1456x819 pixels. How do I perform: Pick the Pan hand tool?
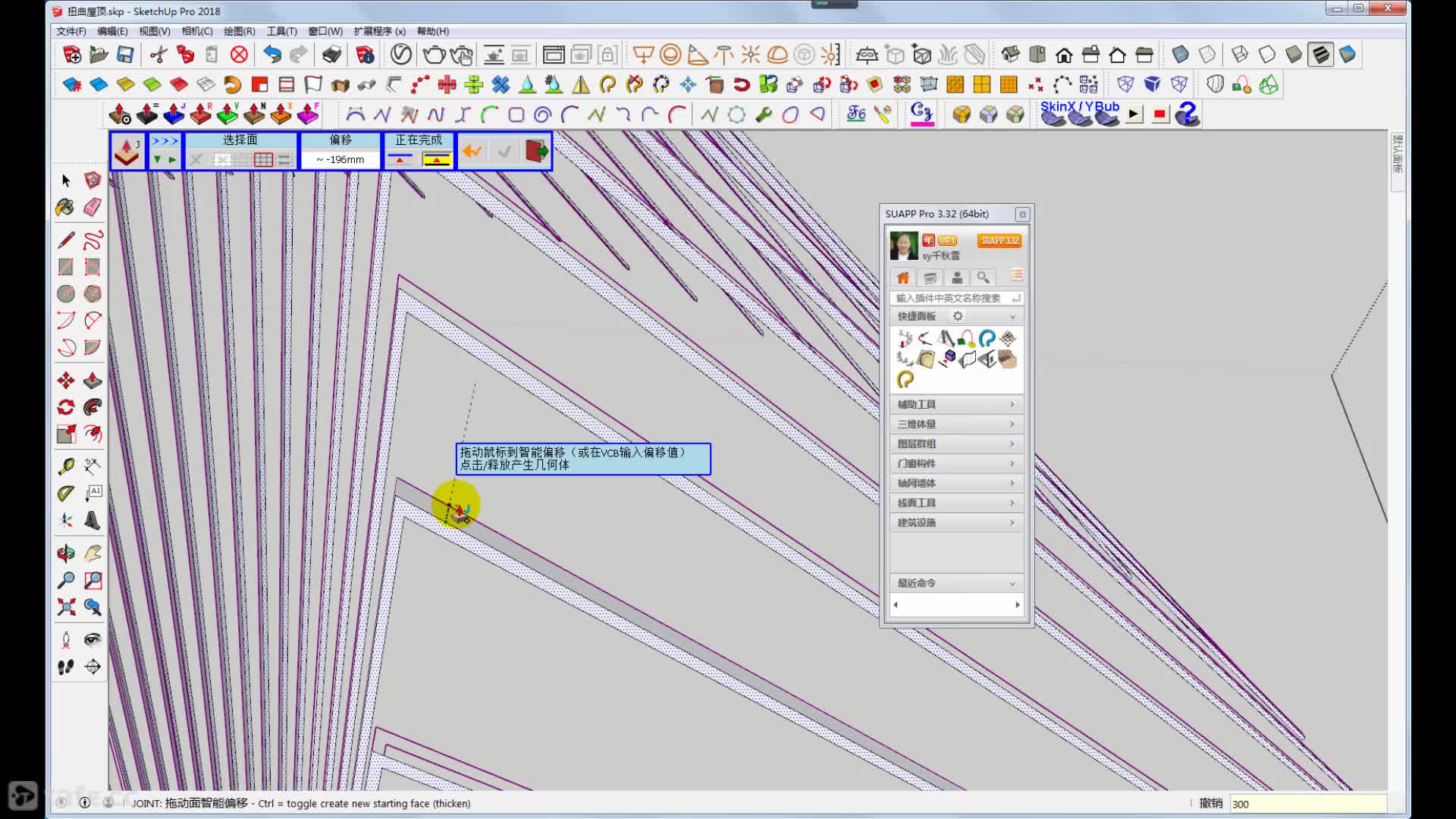93,554
